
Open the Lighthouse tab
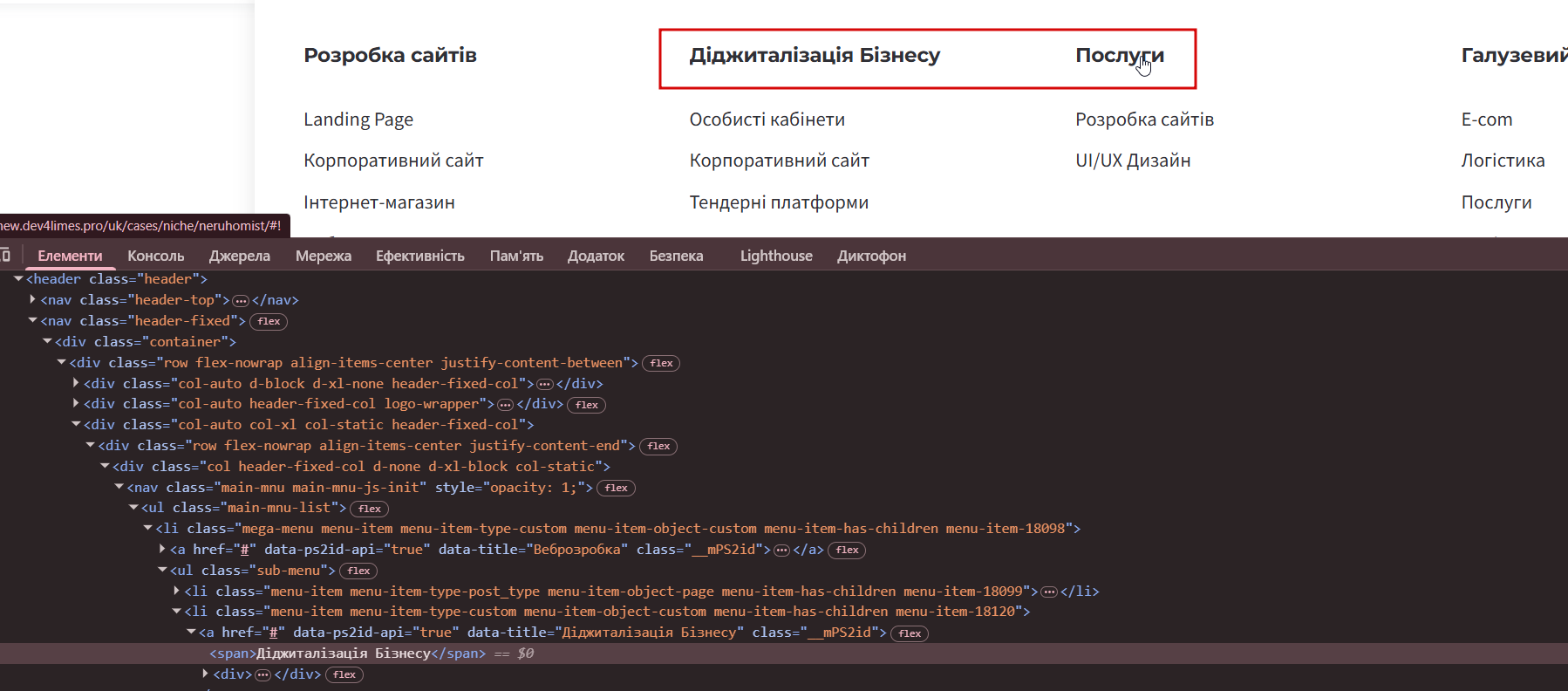coord(776,257)
